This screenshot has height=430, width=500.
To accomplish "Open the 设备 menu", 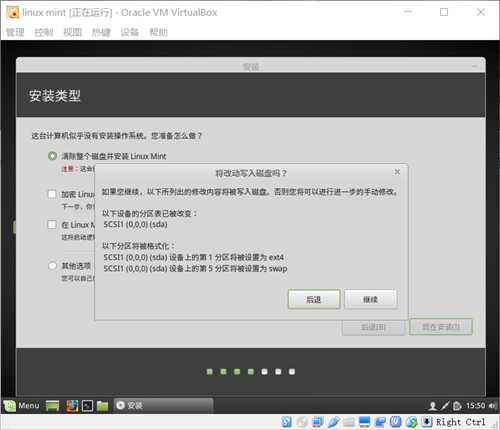I will (x=129, y=32).
